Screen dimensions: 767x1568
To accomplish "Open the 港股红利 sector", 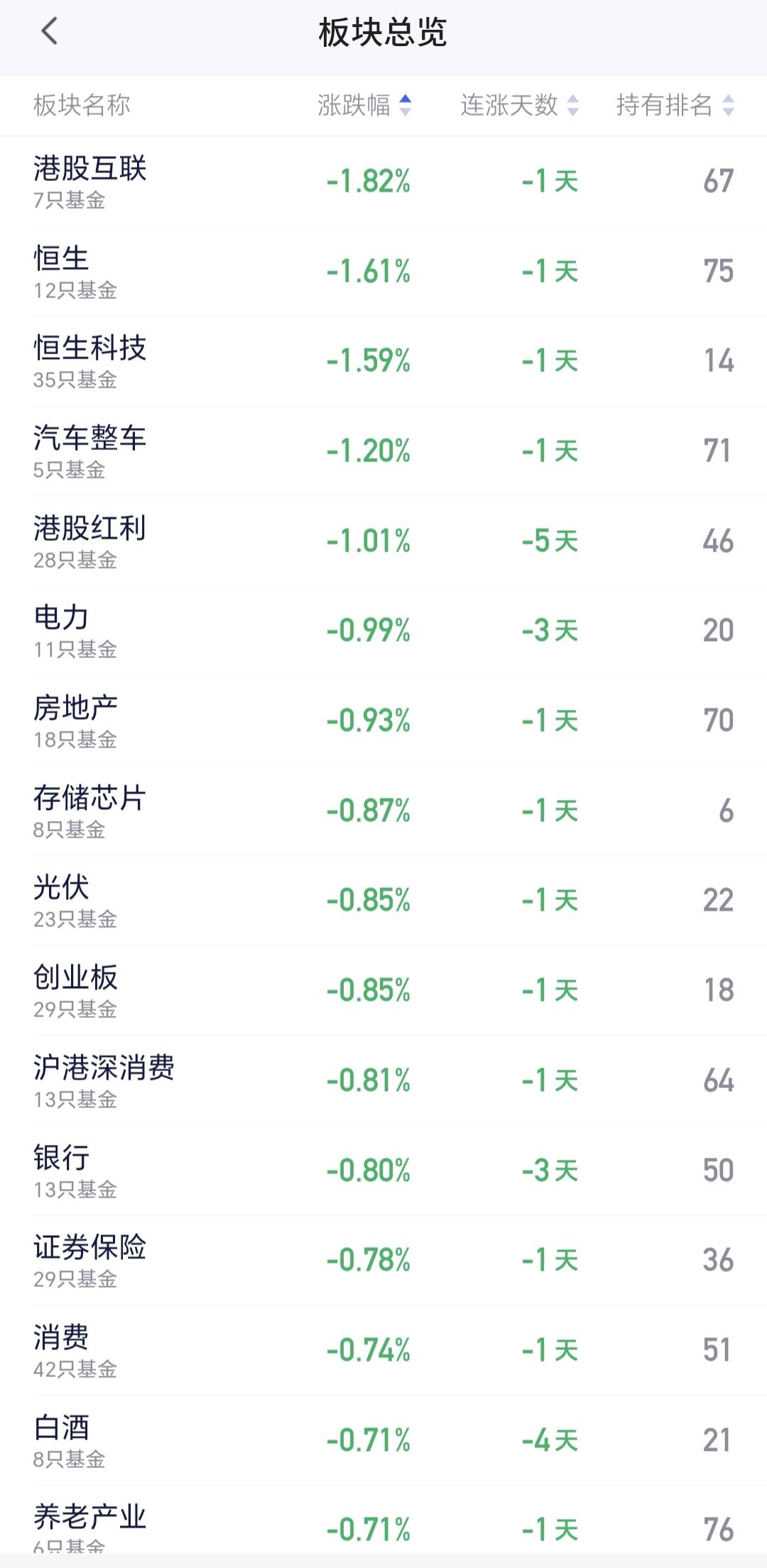I will click(383, 542).
